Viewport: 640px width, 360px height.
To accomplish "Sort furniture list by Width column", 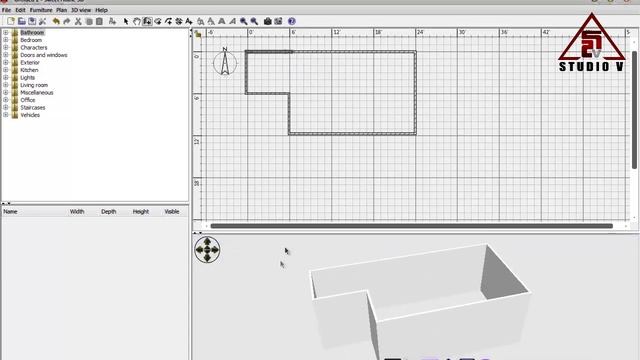I will click(77, 211).
